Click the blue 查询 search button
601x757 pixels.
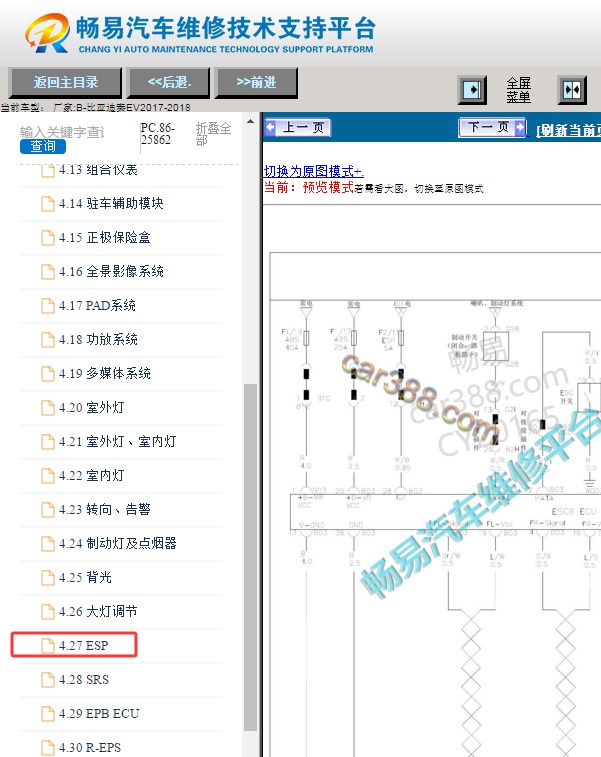pos(42,146)
